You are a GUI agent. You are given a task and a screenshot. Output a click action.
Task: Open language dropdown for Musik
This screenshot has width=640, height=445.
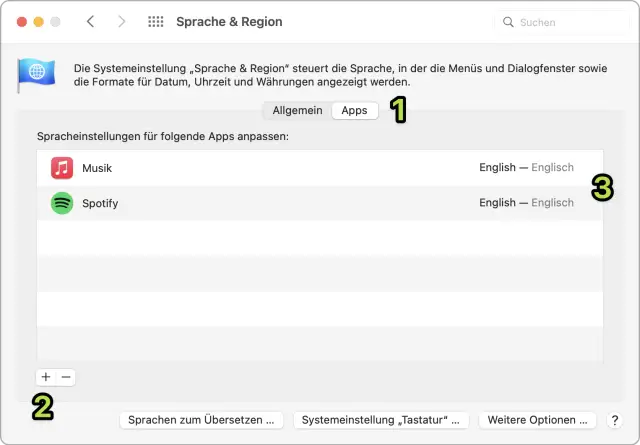click(526, 168)
